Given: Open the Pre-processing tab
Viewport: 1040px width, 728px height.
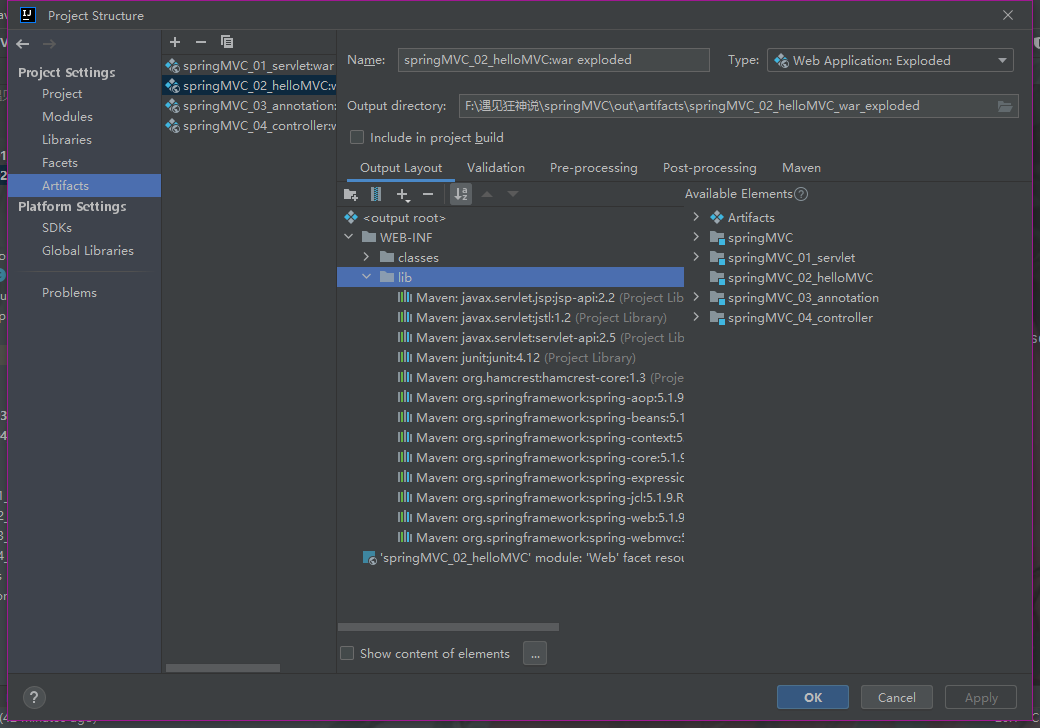Looking at the screenshot, I should coord(593,168).
